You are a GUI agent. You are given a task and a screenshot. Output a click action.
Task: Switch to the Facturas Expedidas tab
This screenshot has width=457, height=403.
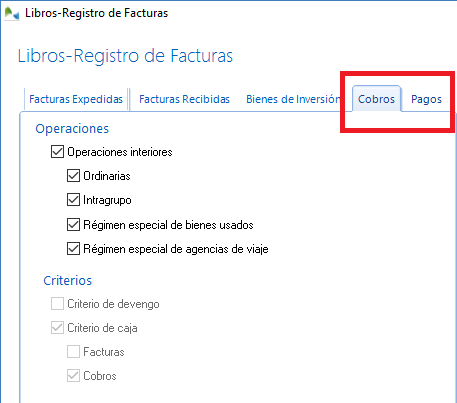click(76, 99)
